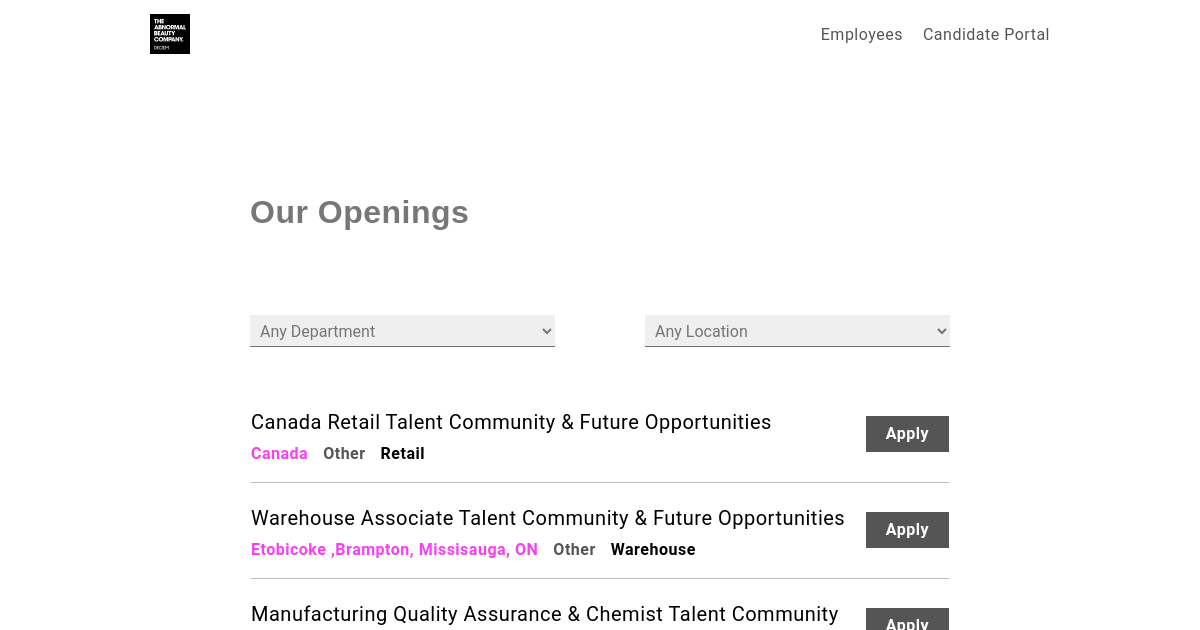Open the Employees link
This screenshot has height=630, width=1200.
pos(861,35)
